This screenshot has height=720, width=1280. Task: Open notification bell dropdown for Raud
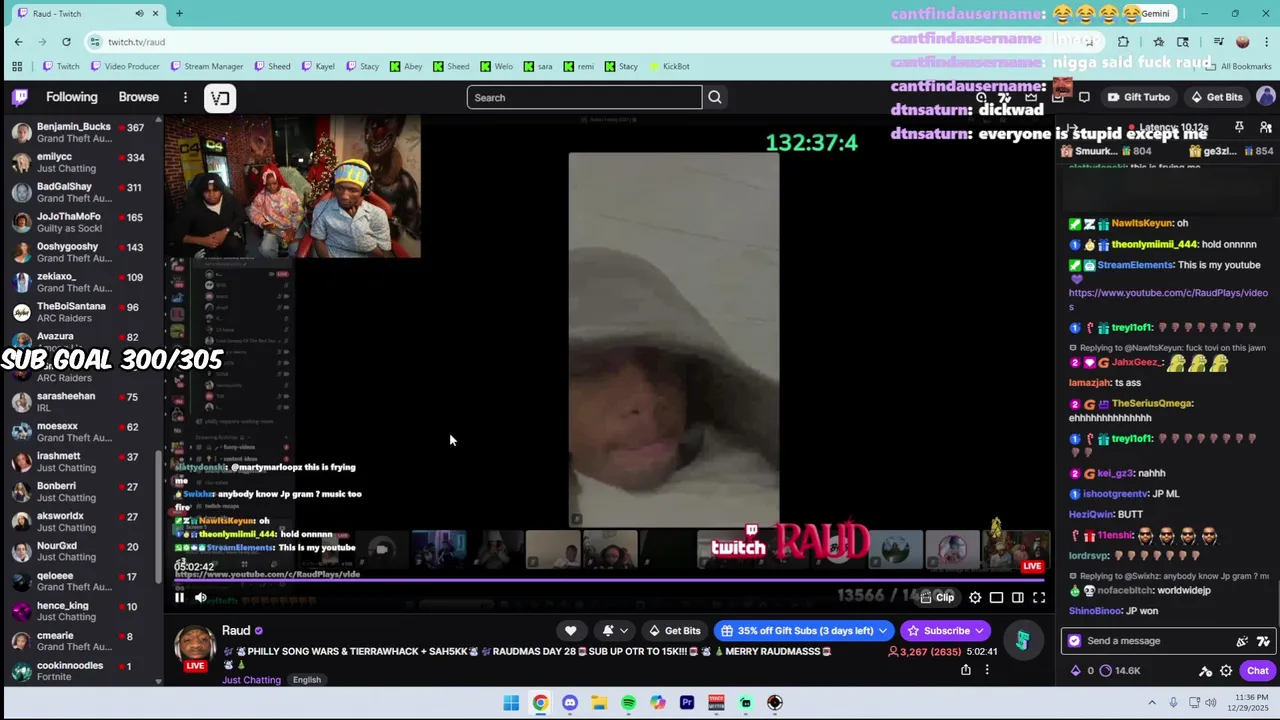pyautogui.click(x=614, y=630)
